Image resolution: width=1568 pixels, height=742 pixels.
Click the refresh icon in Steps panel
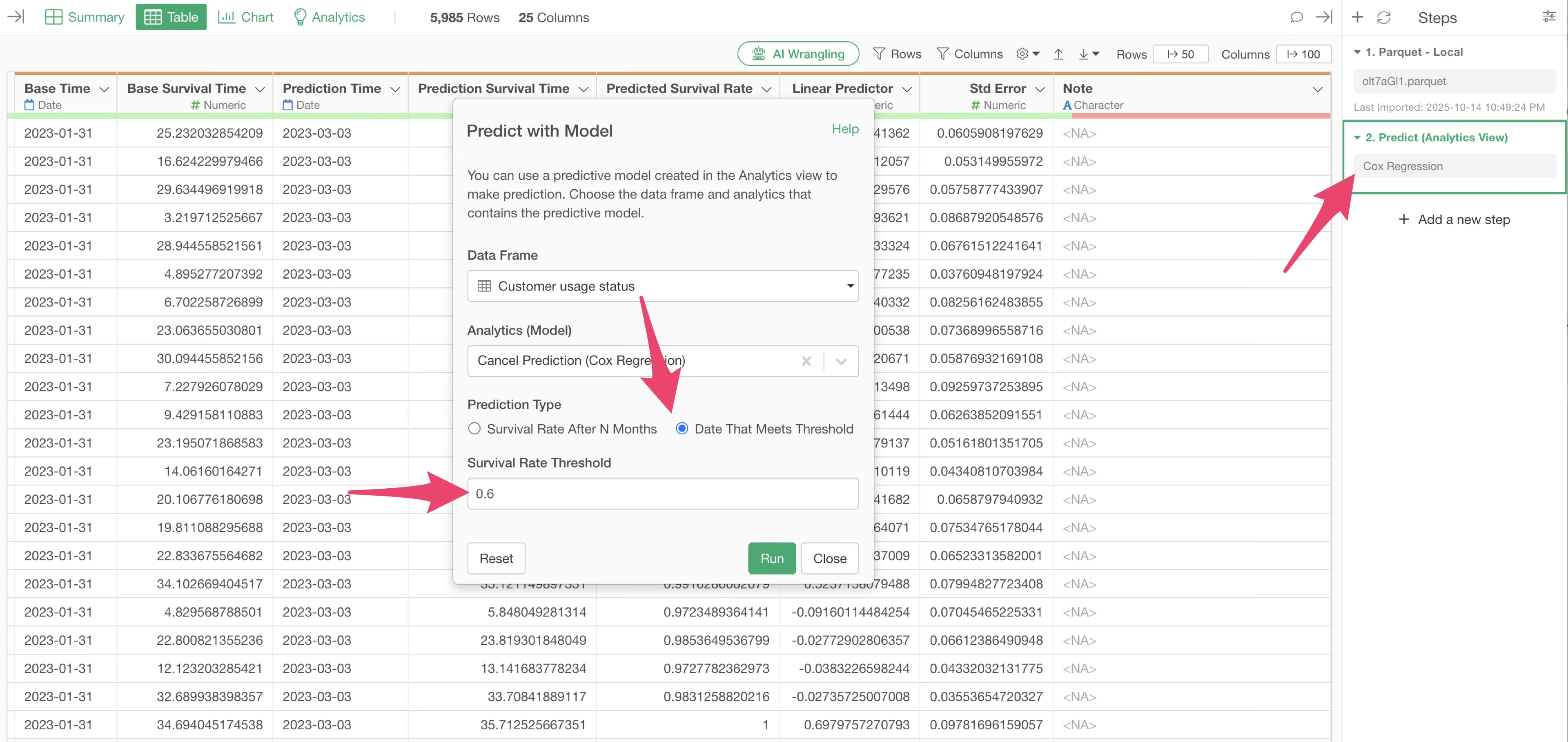(x=1383, y=18)
